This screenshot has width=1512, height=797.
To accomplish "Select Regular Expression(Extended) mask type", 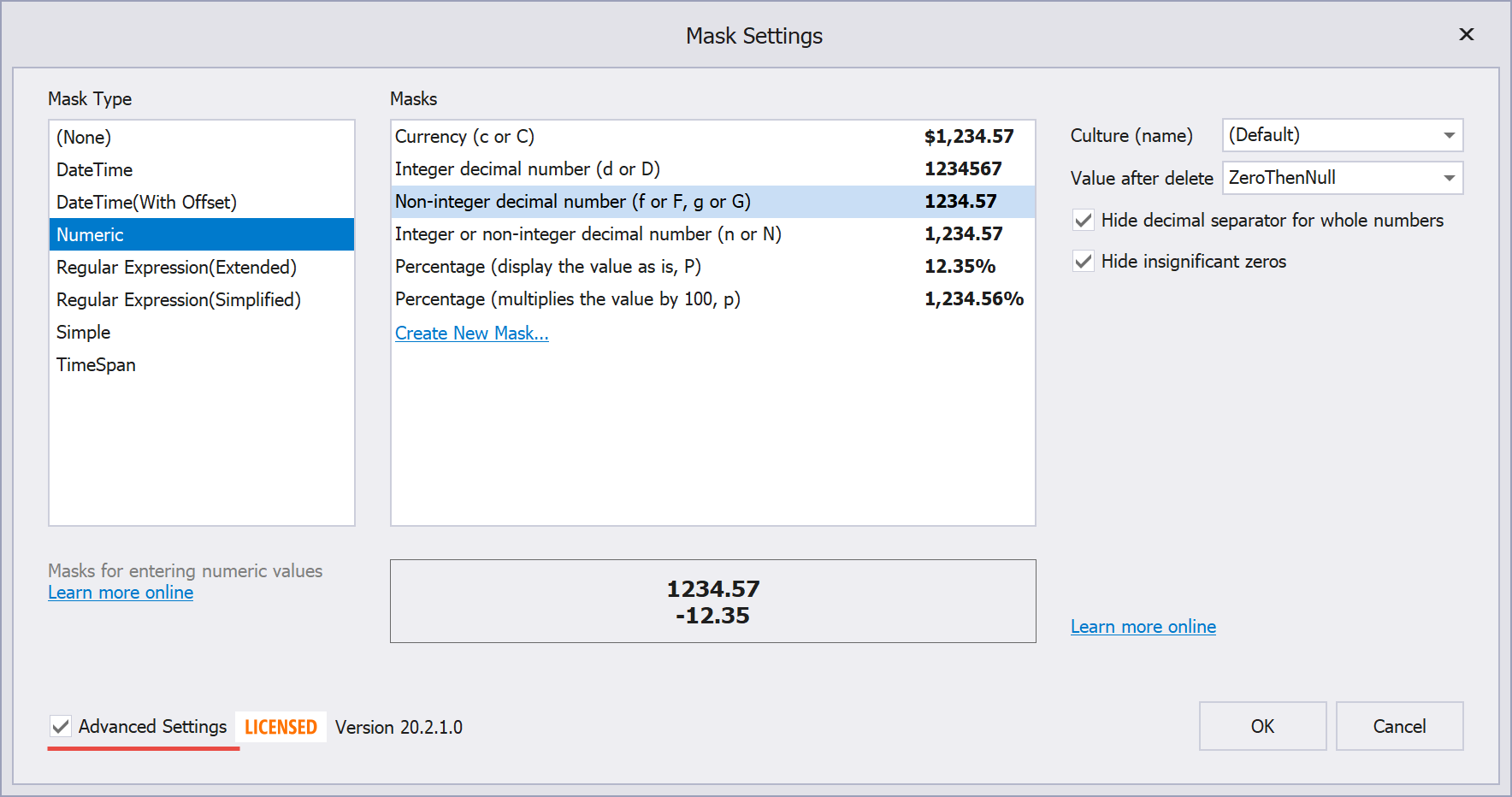I will 176,267.
